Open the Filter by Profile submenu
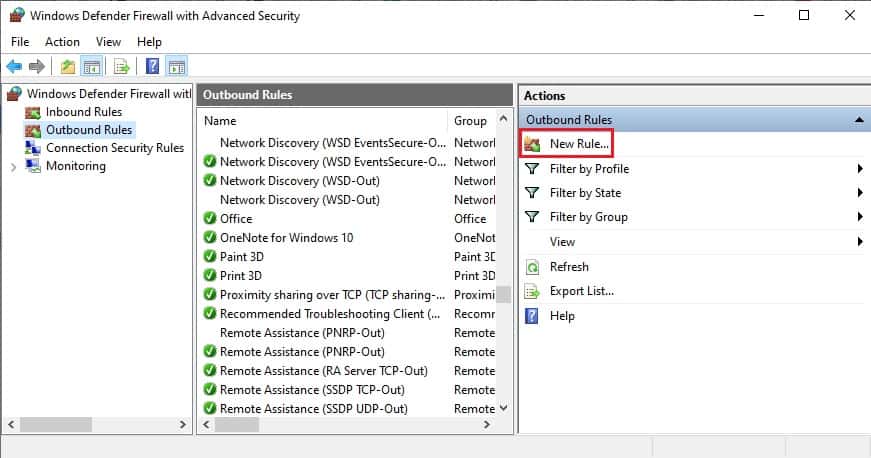The image size is (871, 458). point(589,169)
